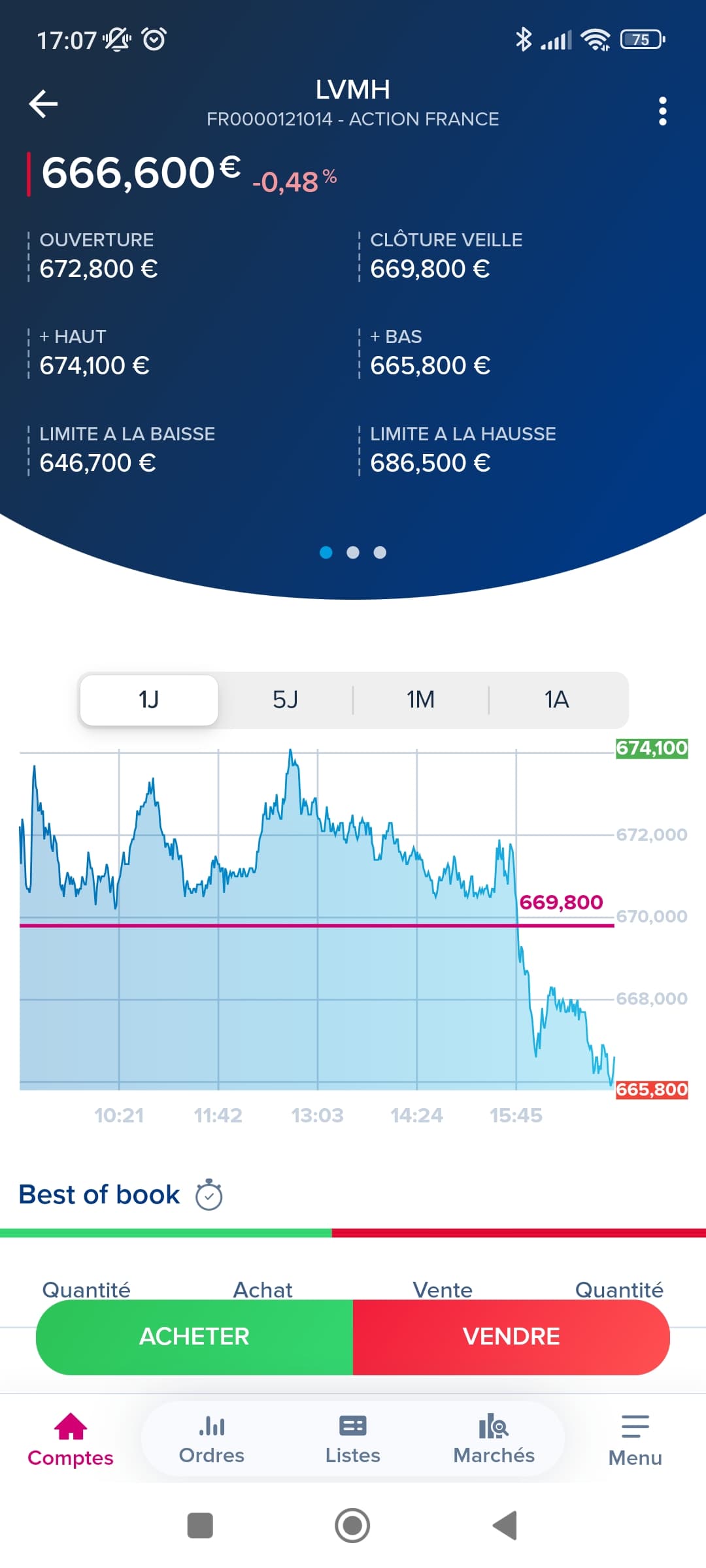The image size is (706, 1568).
Task: Open the hamburger Menu icon
Action: pos(635,1428)
